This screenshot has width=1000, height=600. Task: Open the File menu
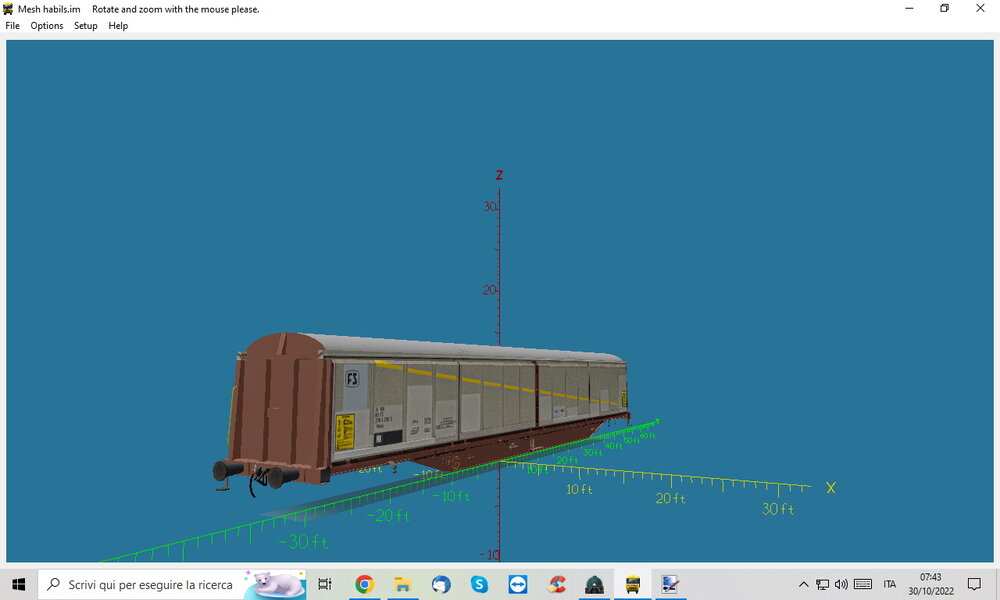point(12,26)
